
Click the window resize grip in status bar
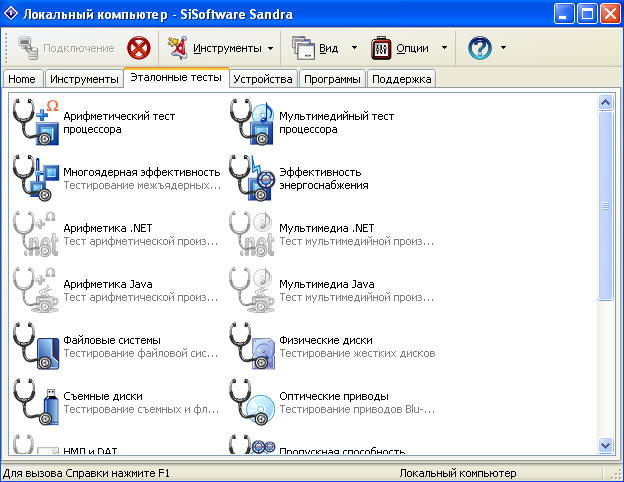click(617, 474)
